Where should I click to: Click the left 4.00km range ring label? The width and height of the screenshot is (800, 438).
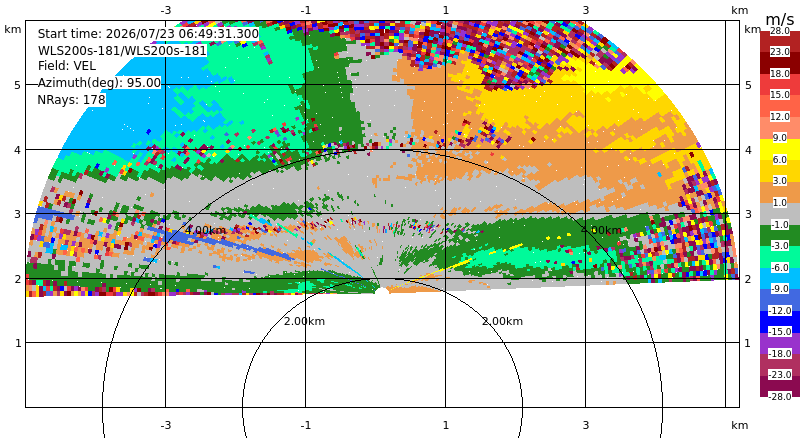(x=205, y=230)
